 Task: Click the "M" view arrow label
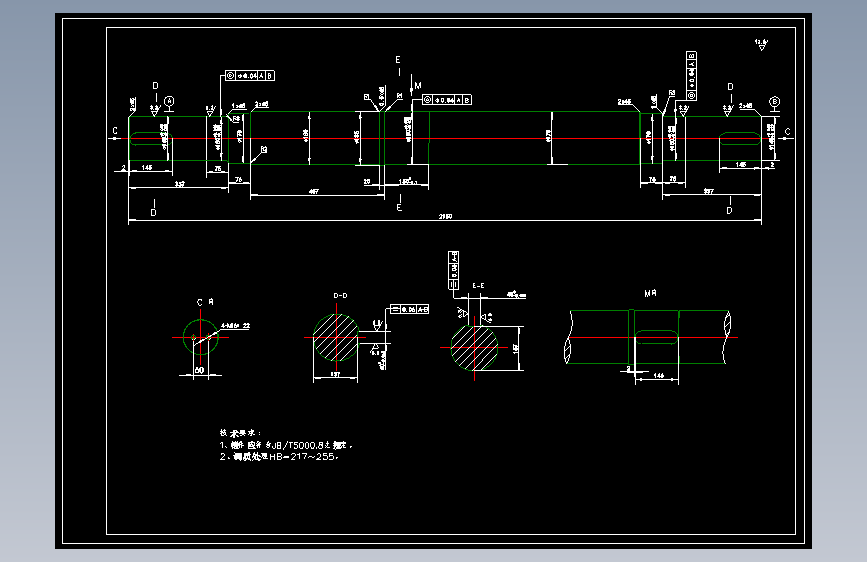[418, 86]
